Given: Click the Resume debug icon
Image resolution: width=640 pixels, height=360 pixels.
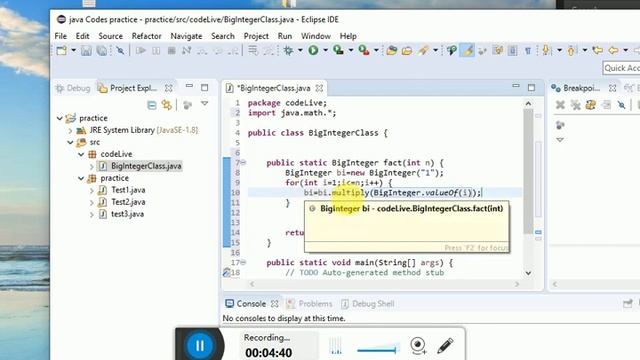Looking at the screenshot, I should tap(141, 51).
